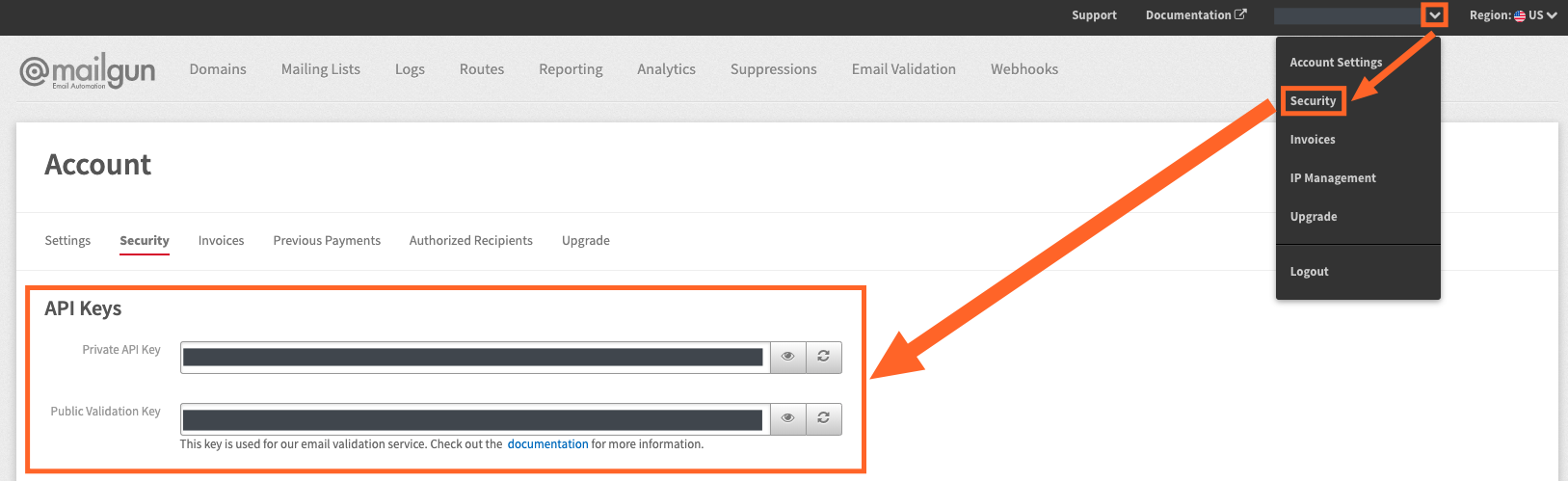
Task: Regenerate the Public Validation Key
Action: (x=824, y=418)
